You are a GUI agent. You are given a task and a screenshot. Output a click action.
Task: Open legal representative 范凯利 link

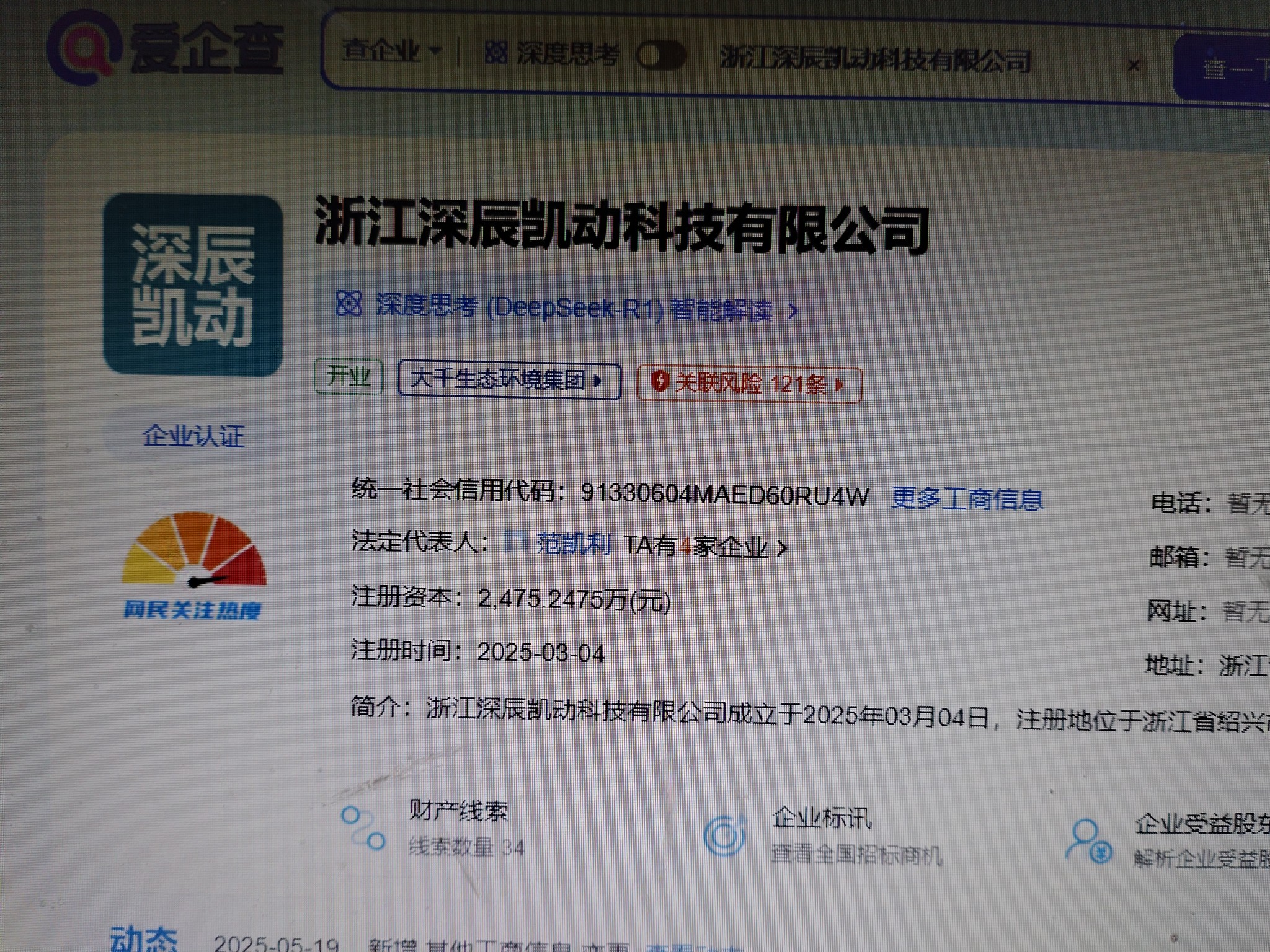pos(574,544)
